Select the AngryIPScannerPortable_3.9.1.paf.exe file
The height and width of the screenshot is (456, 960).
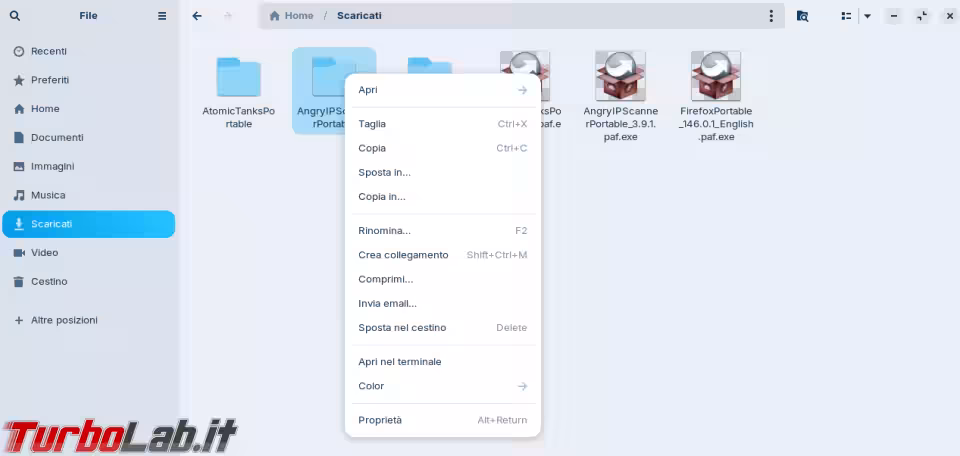pyautogui.click(x=620, y=78)
